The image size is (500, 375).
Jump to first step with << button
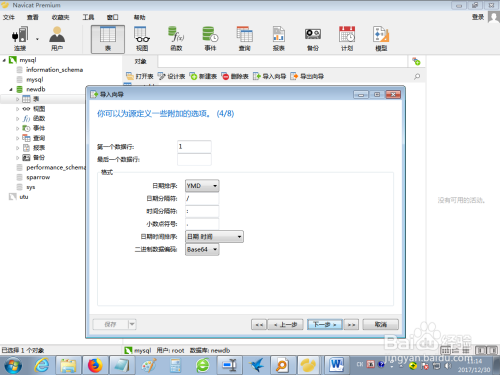pos(259,324)
